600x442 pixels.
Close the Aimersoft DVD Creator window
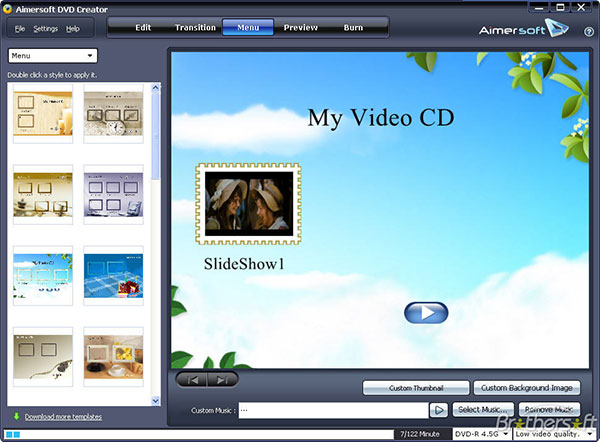click(x=581, y=7)
